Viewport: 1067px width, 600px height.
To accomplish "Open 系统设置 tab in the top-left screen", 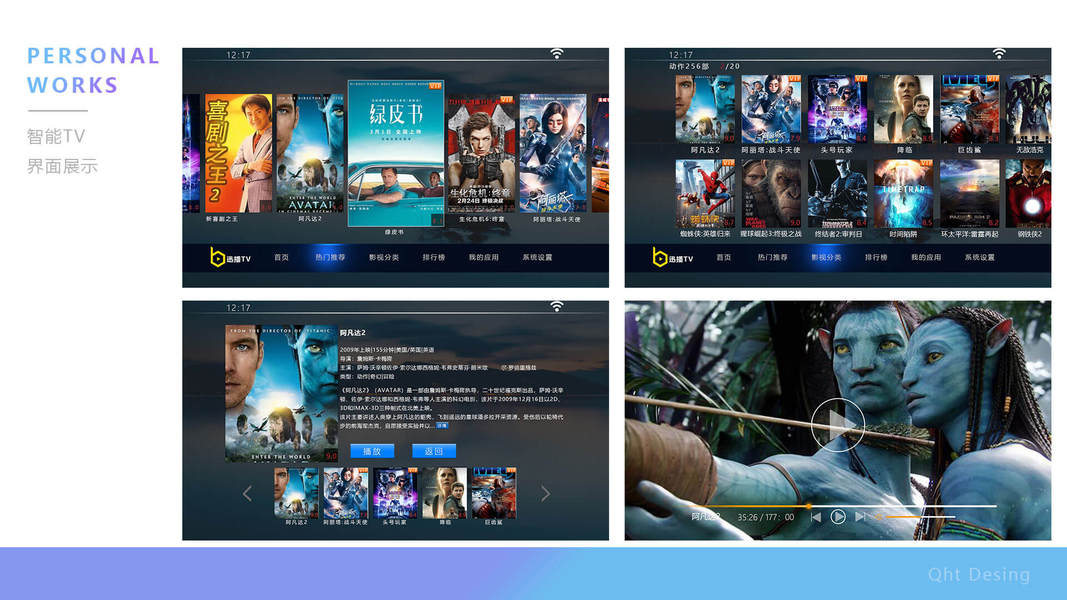I will 537,257.
